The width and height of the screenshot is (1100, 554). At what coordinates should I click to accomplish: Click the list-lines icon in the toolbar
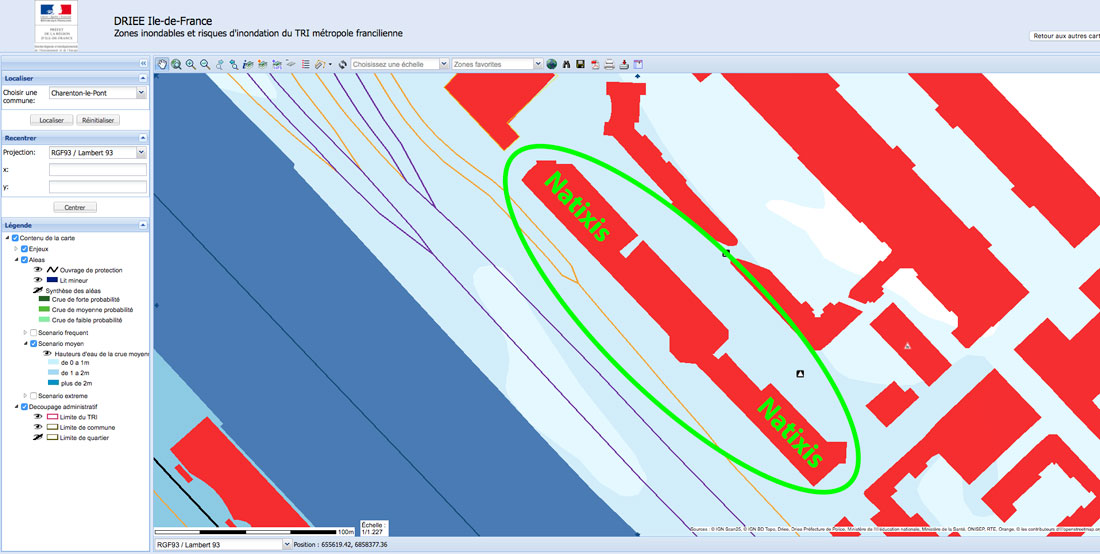[x=305, y=64]
